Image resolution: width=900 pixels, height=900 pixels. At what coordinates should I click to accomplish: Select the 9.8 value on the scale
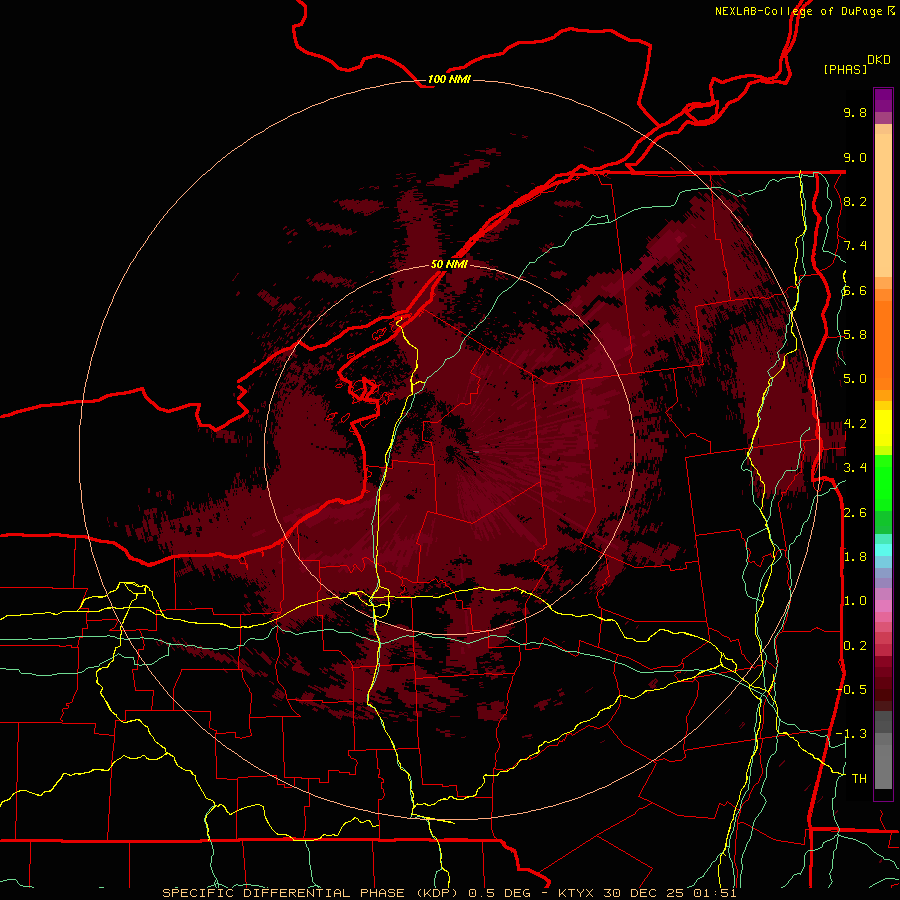coord(855,112)
